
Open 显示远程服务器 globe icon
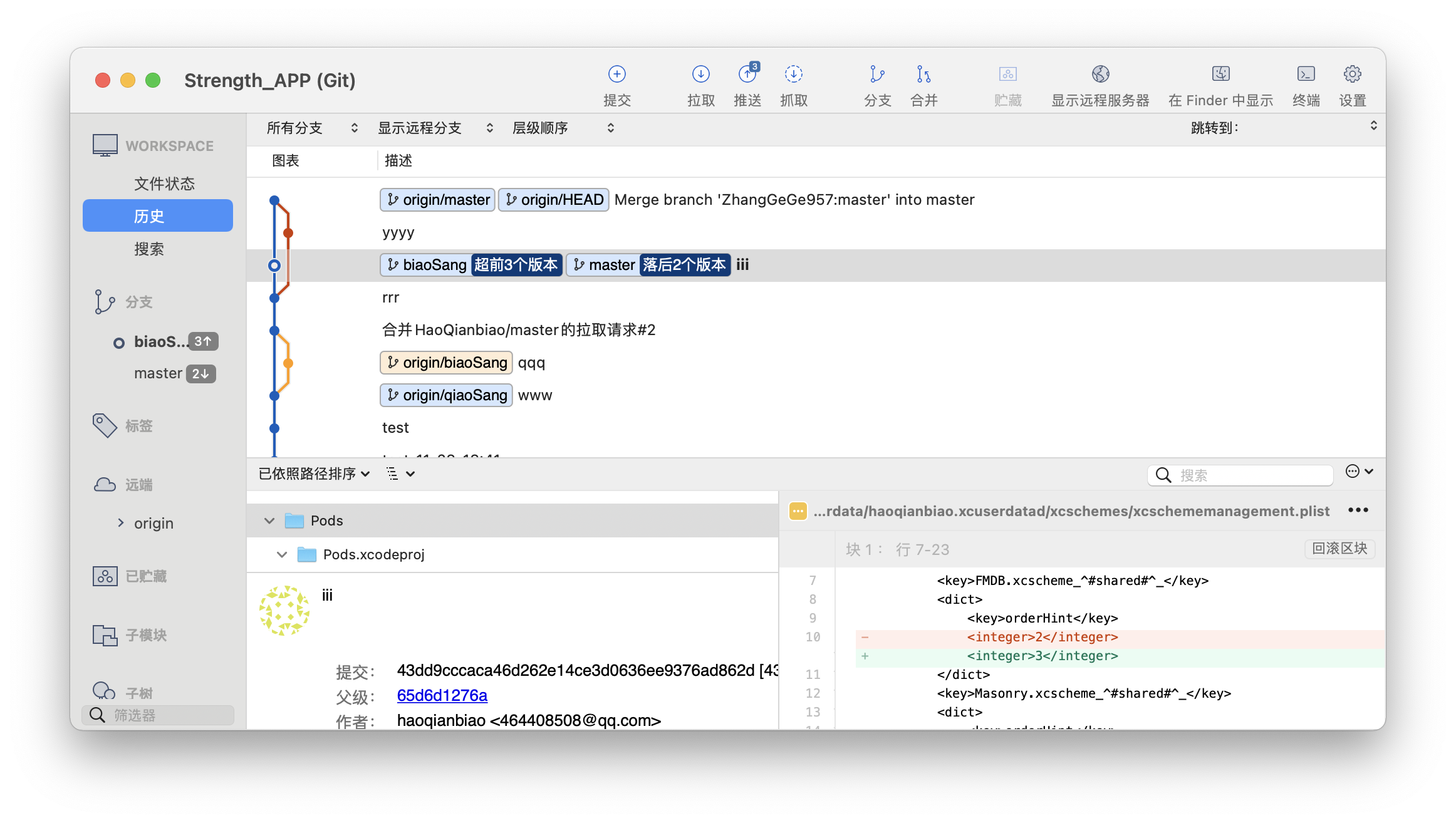1100,75
